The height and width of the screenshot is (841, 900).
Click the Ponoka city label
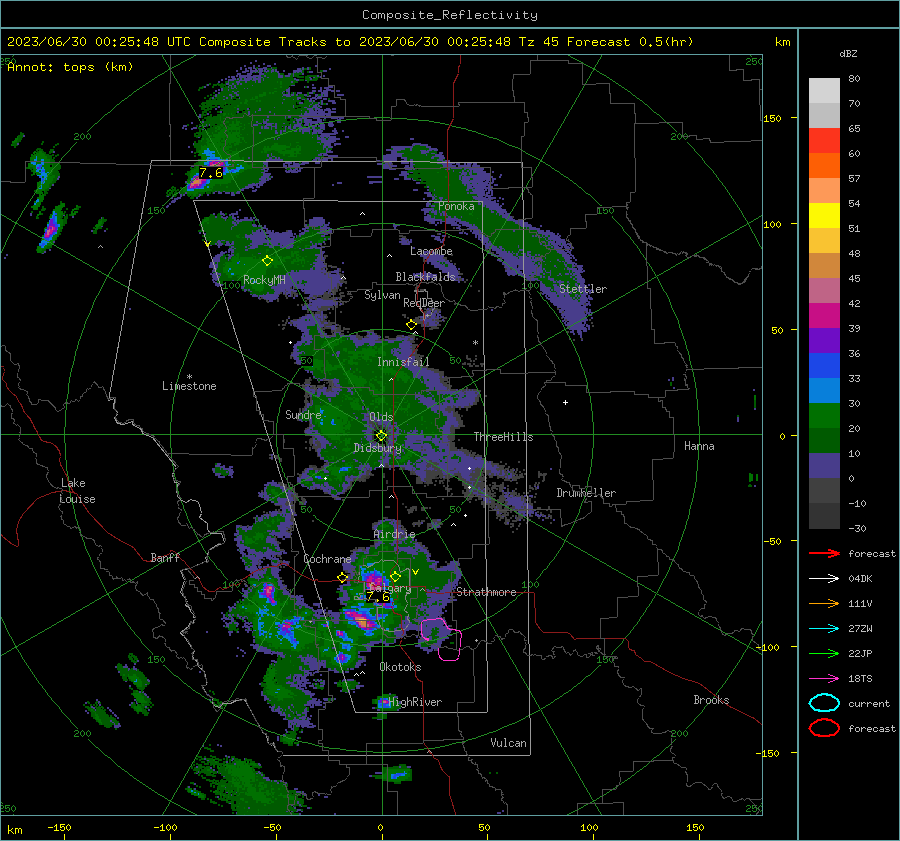[x=456, y=206]
